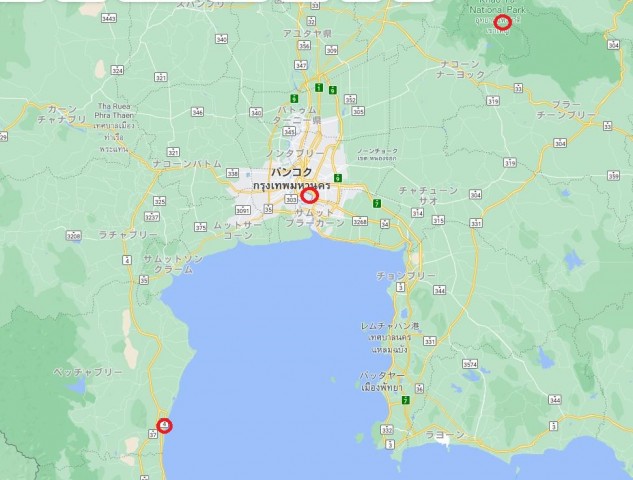Select the ナコーンパトム label
633x480 pixels.
187,164
